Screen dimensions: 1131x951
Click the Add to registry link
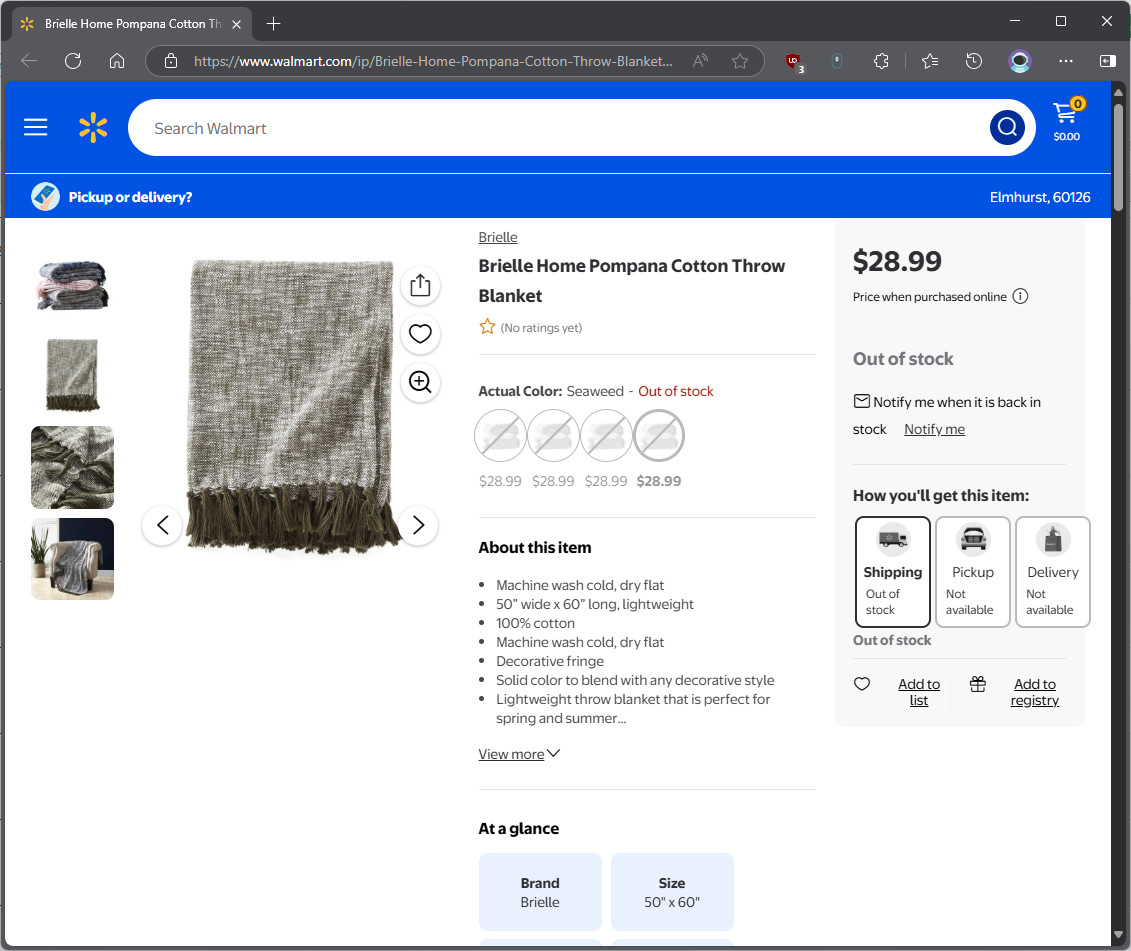[x=1034, y=692]
